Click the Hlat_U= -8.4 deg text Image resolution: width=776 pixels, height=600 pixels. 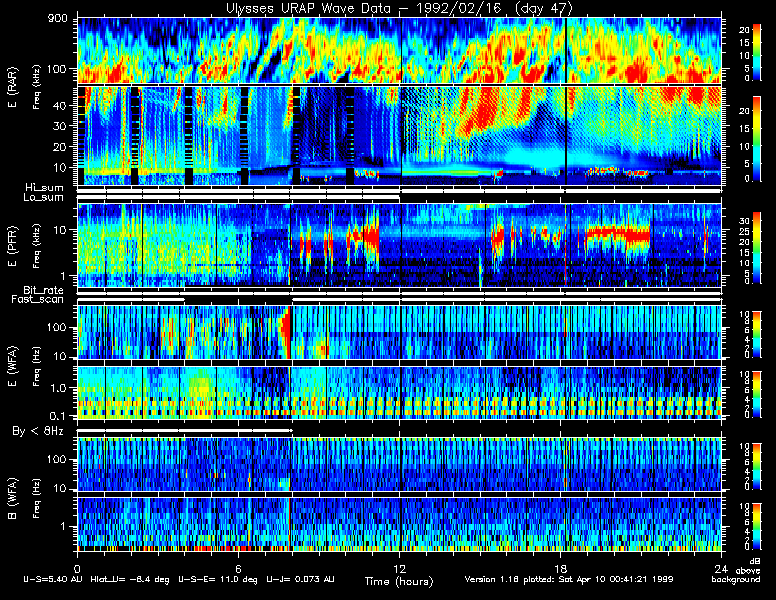[130, 579]
